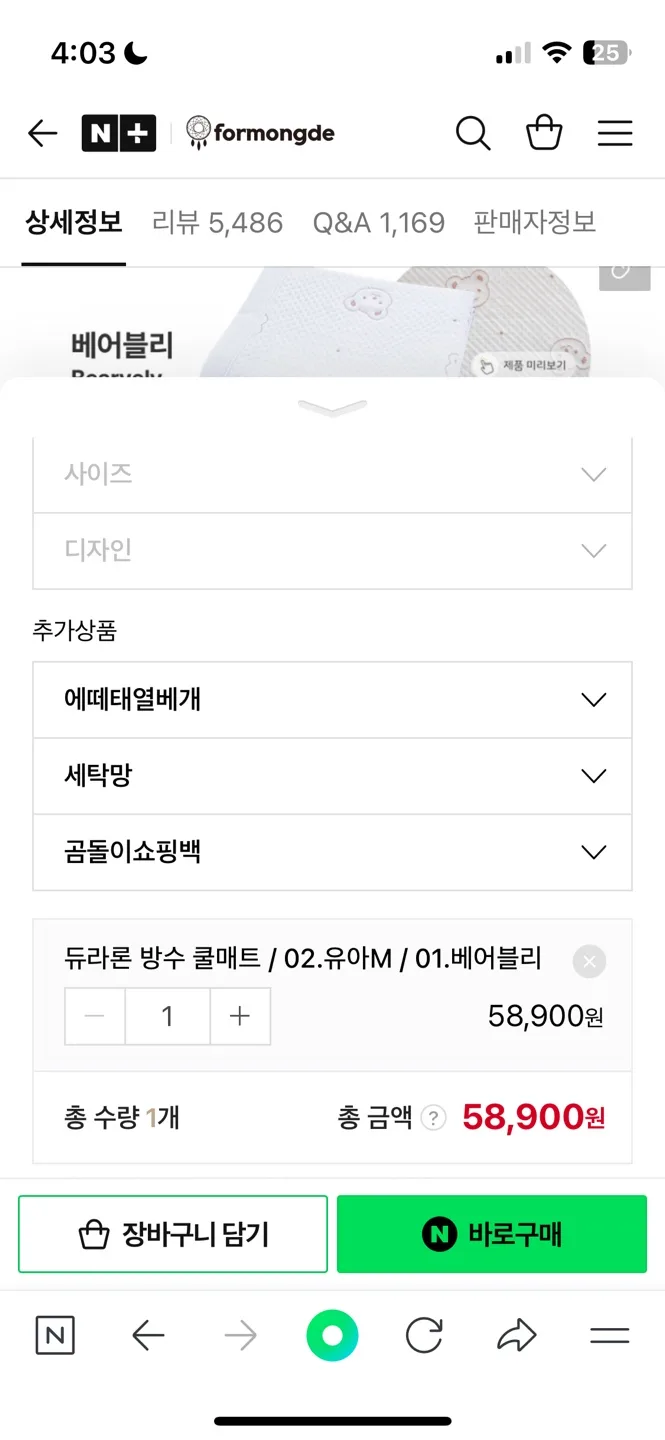This screenshot has height=1440, width=665.
Task: Expand the 사이즈 dropdown
Action: click(332, 475)
